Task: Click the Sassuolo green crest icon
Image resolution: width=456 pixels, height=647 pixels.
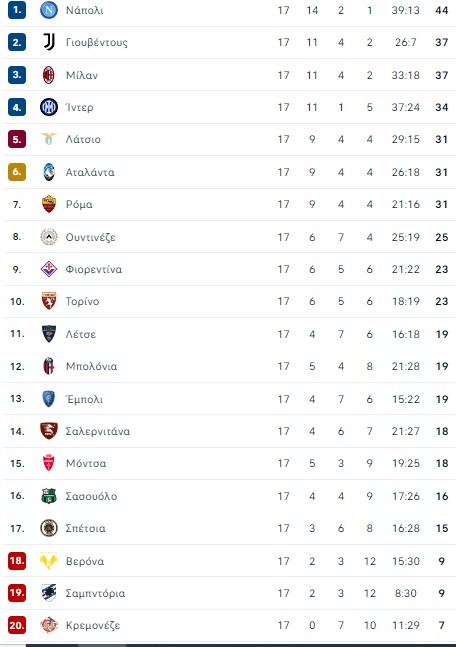Action: coord(49,496)
